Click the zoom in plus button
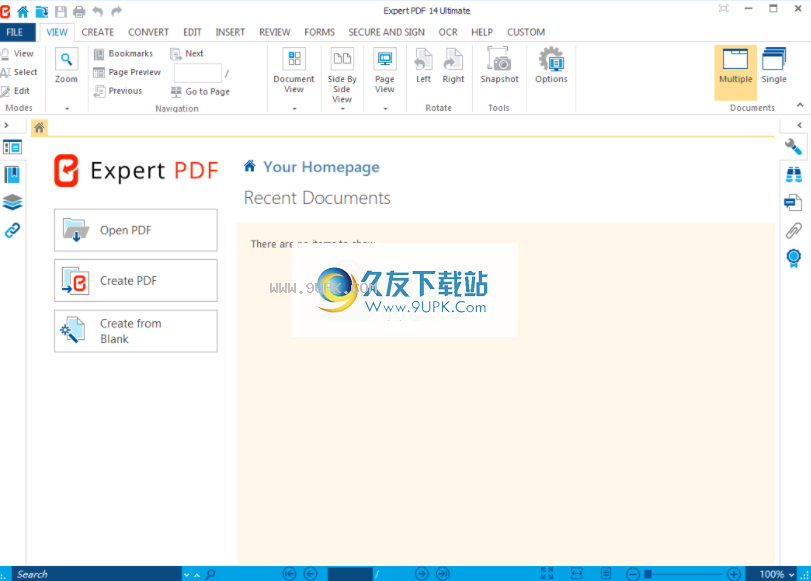This screenshot has width=811, height=581. [x=733, y=574]
